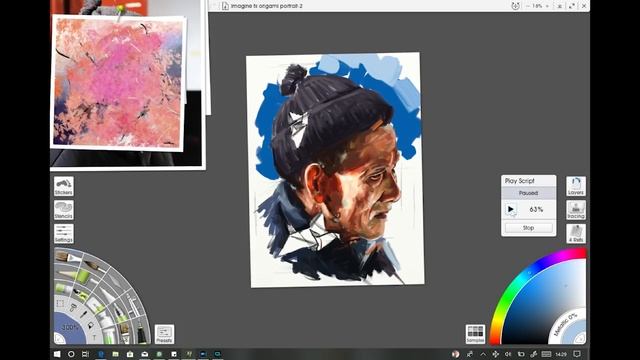This screenshot has width=640, height=360.
Task: Click the document icon beside the title
Action: (225, 6)
